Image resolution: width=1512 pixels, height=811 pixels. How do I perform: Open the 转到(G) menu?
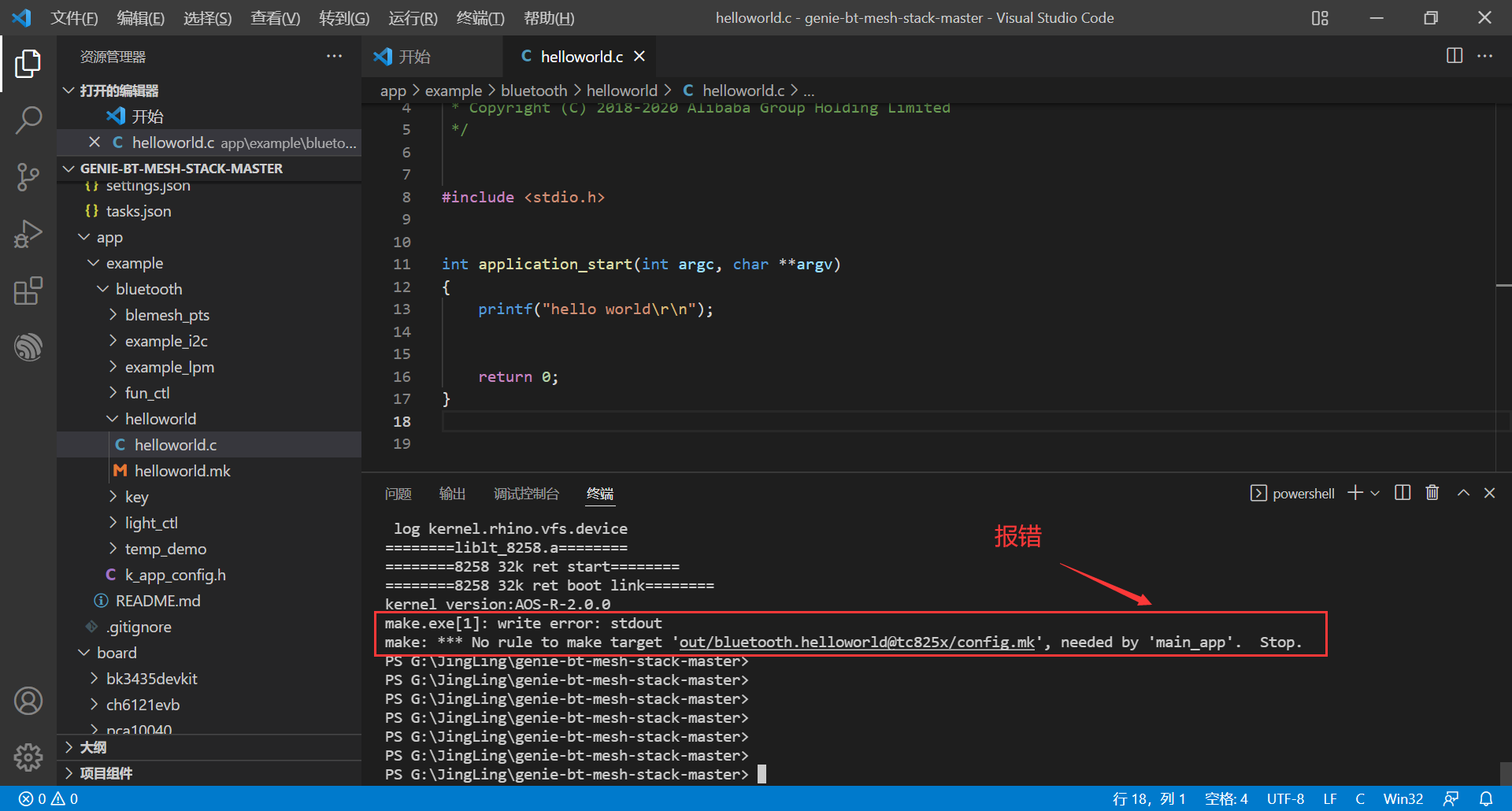coord(344,18)
